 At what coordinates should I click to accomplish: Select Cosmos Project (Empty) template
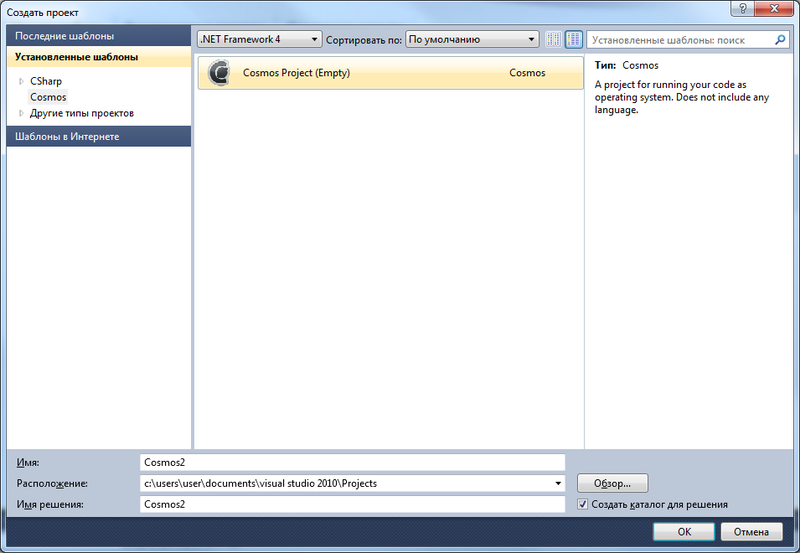390,73
